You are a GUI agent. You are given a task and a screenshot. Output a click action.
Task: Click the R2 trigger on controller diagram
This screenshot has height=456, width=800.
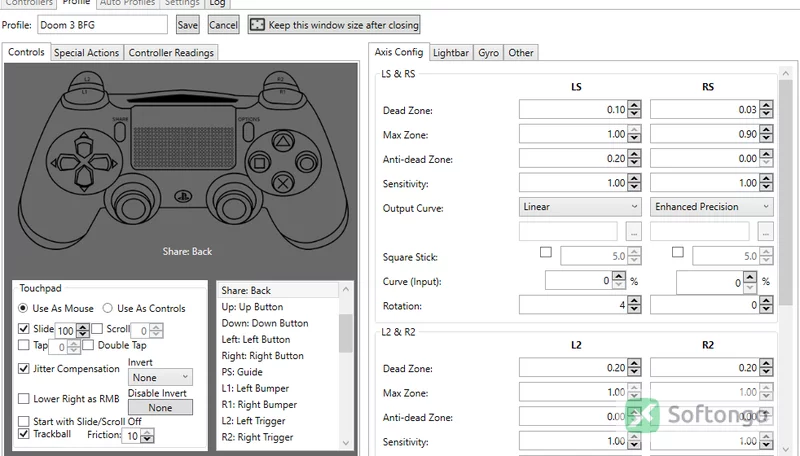[280, 79]
